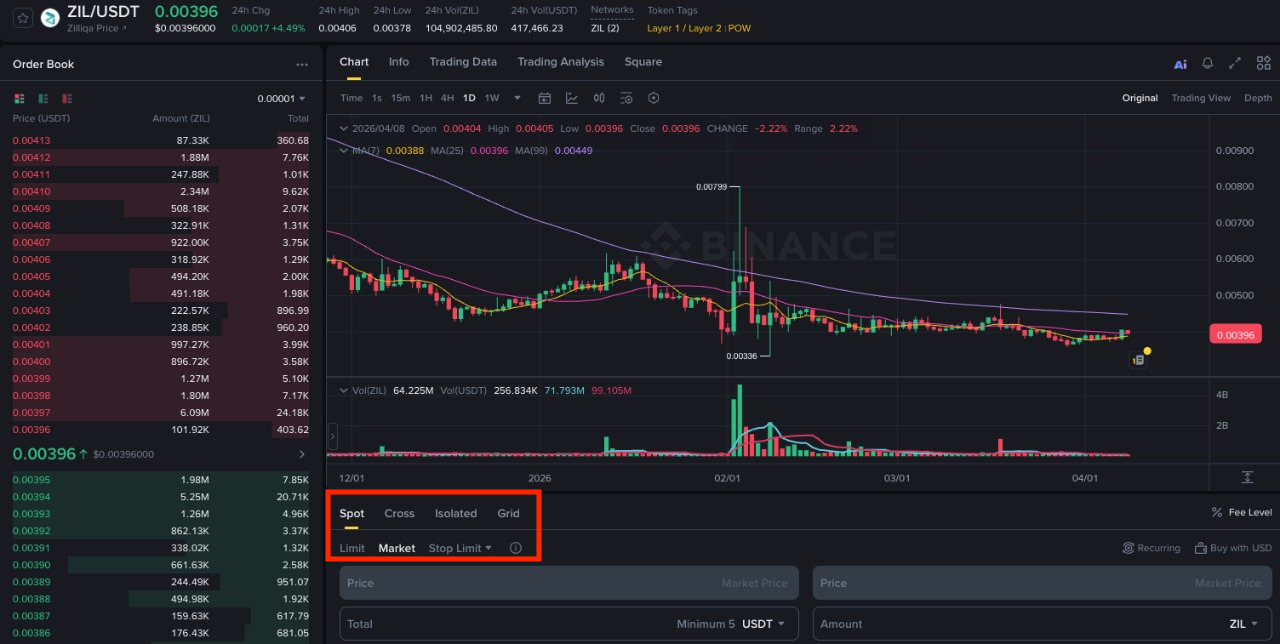The height and width of the screenshot is (644, 1280).
Task: Open order type info icon
Action: pyautogui.click(x=516, y=548)
